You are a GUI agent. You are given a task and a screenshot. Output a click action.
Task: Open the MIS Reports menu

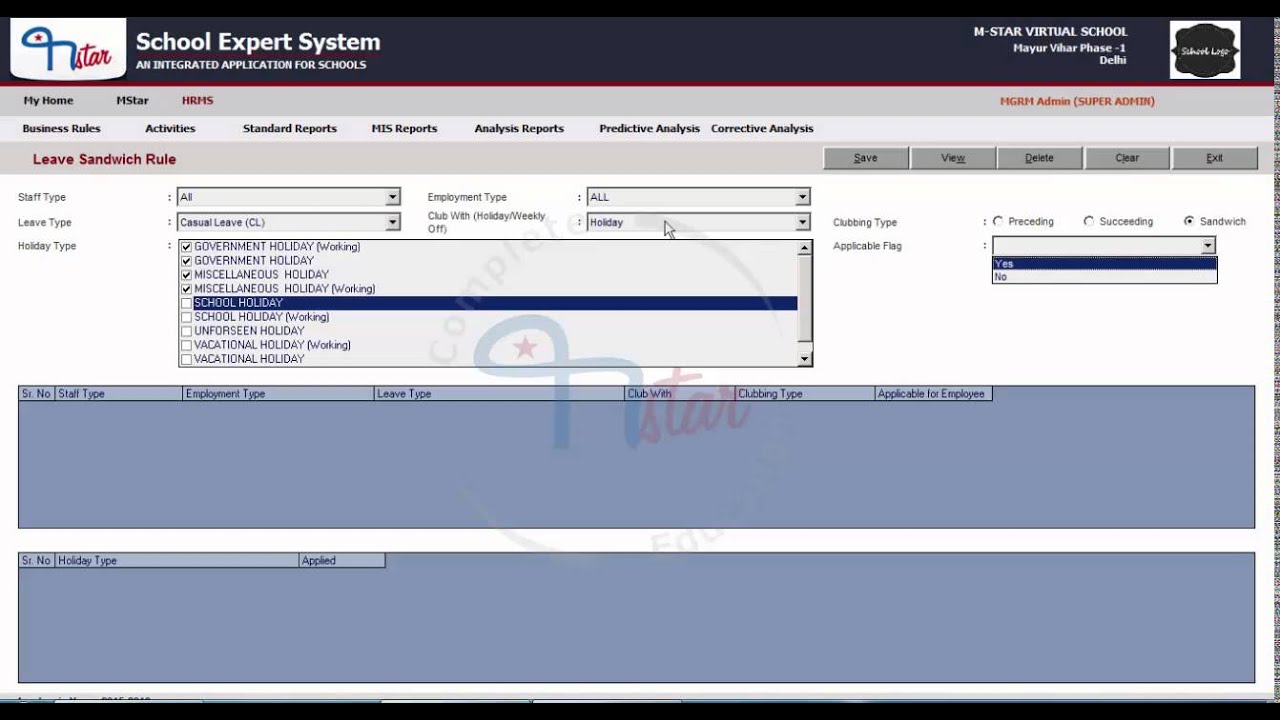pyautogui.click(x=404, y=129)
